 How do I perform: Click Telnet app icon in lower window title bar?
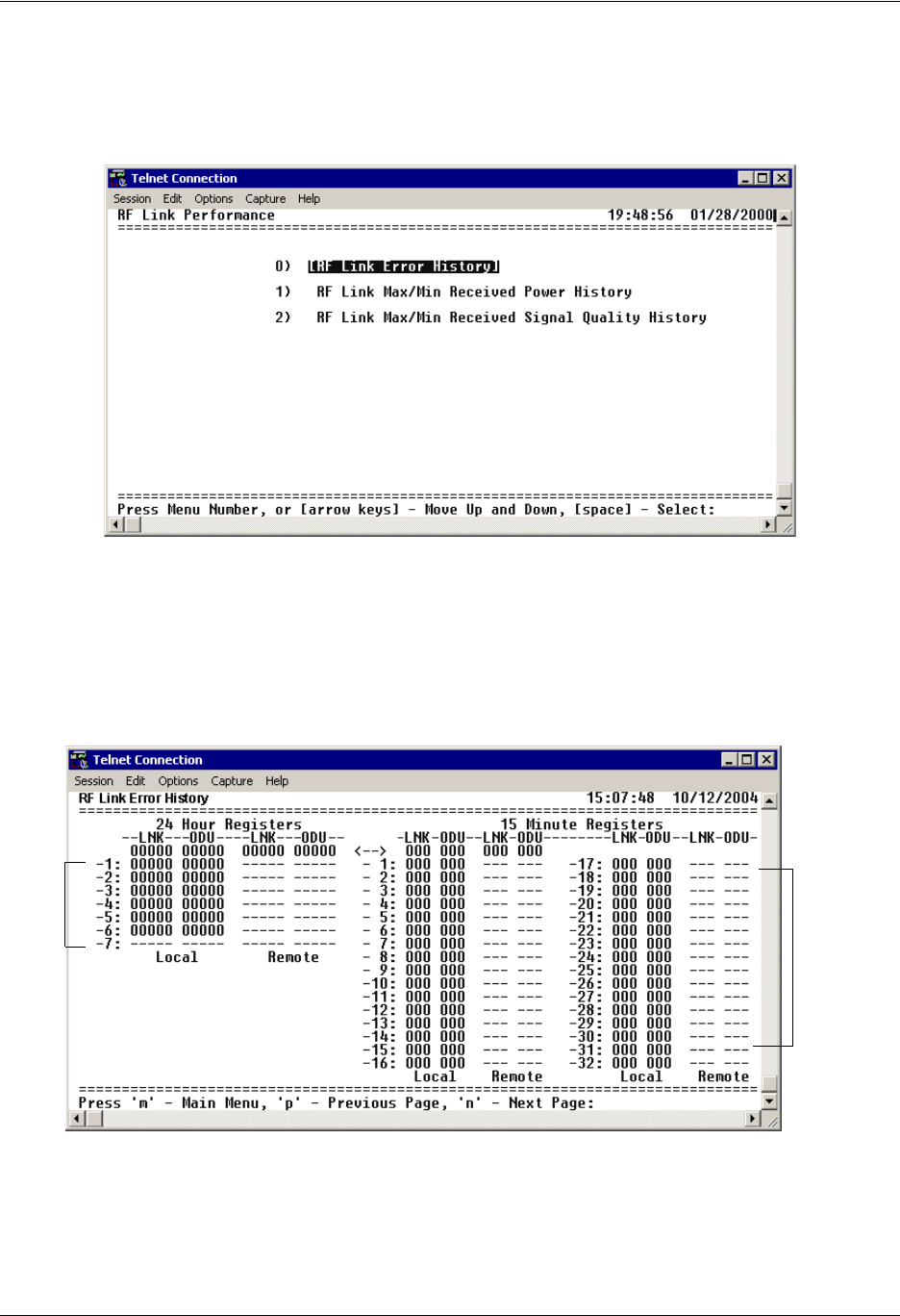pyautogui.click(x=79, y=760)
